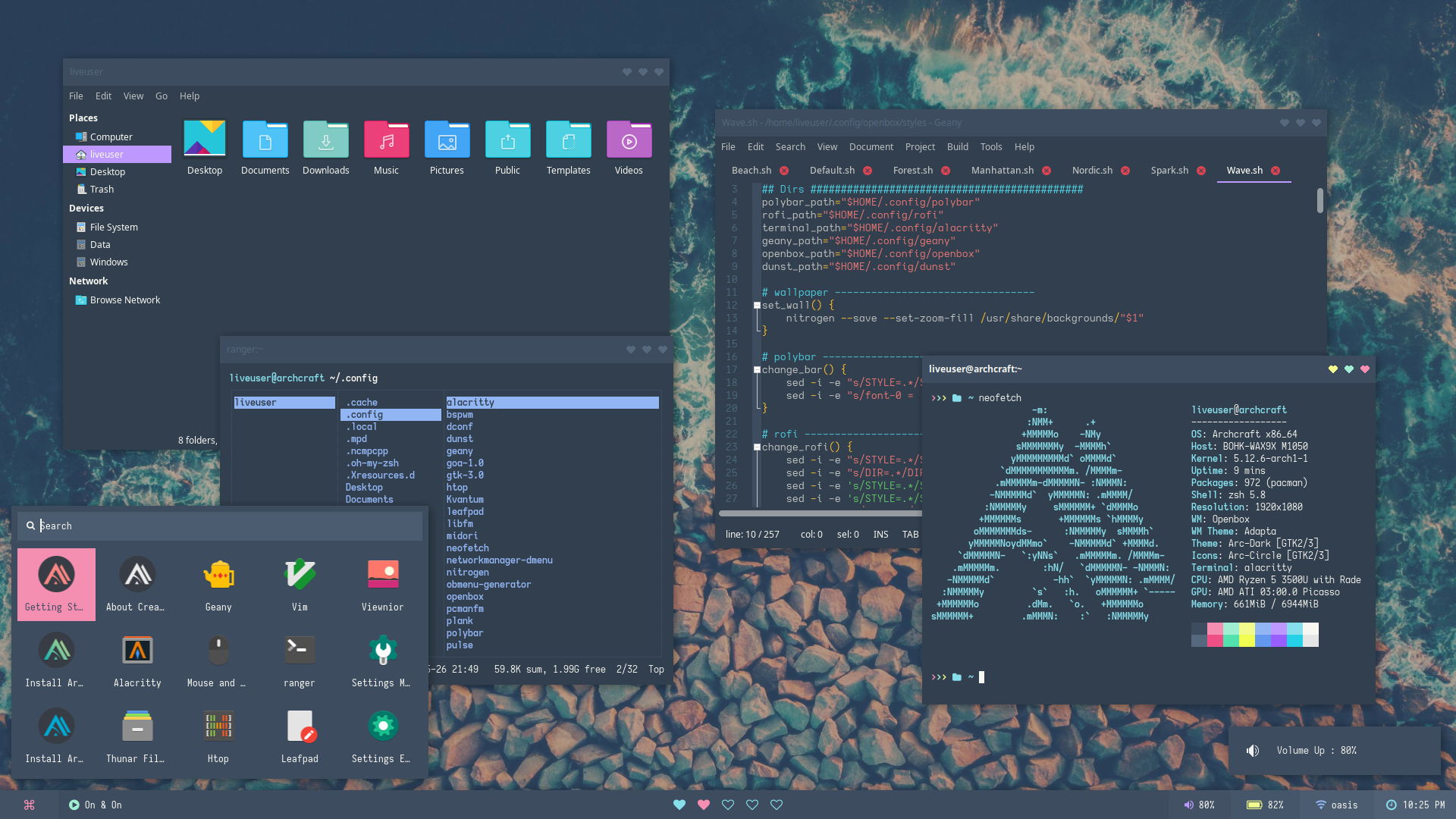This screenshot has width=1456, height=819.
Task: Switch to the second workspace heart
Action: pyautogui.click(x=704, y=805)
